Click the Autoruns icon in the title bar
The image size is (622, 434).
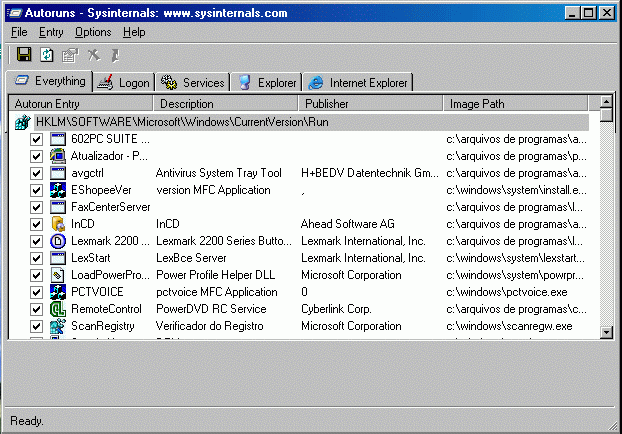point(14,13)
